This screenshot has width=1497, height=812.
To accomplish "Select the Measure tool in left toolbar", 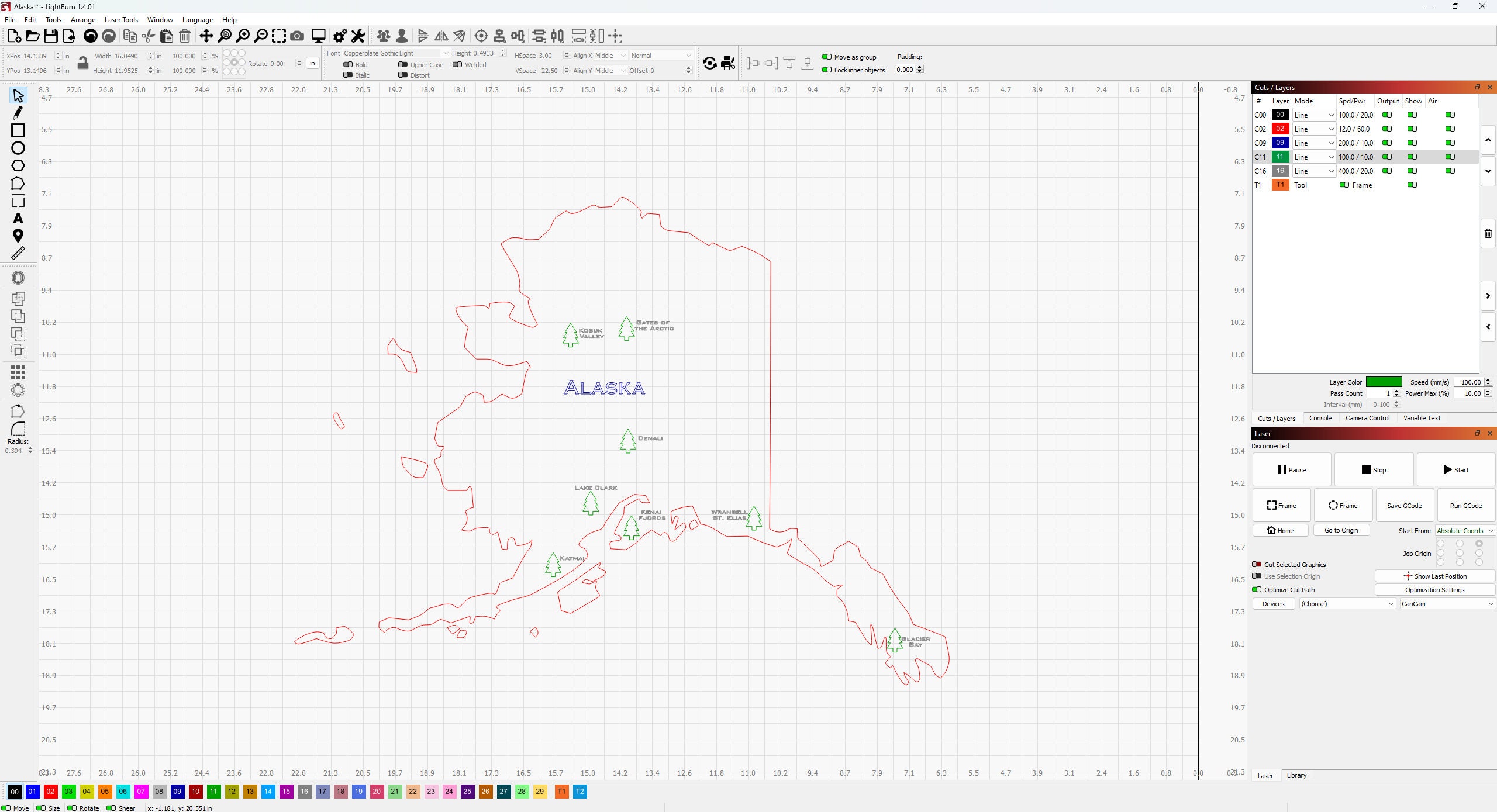I will click(x=18, y=253).
